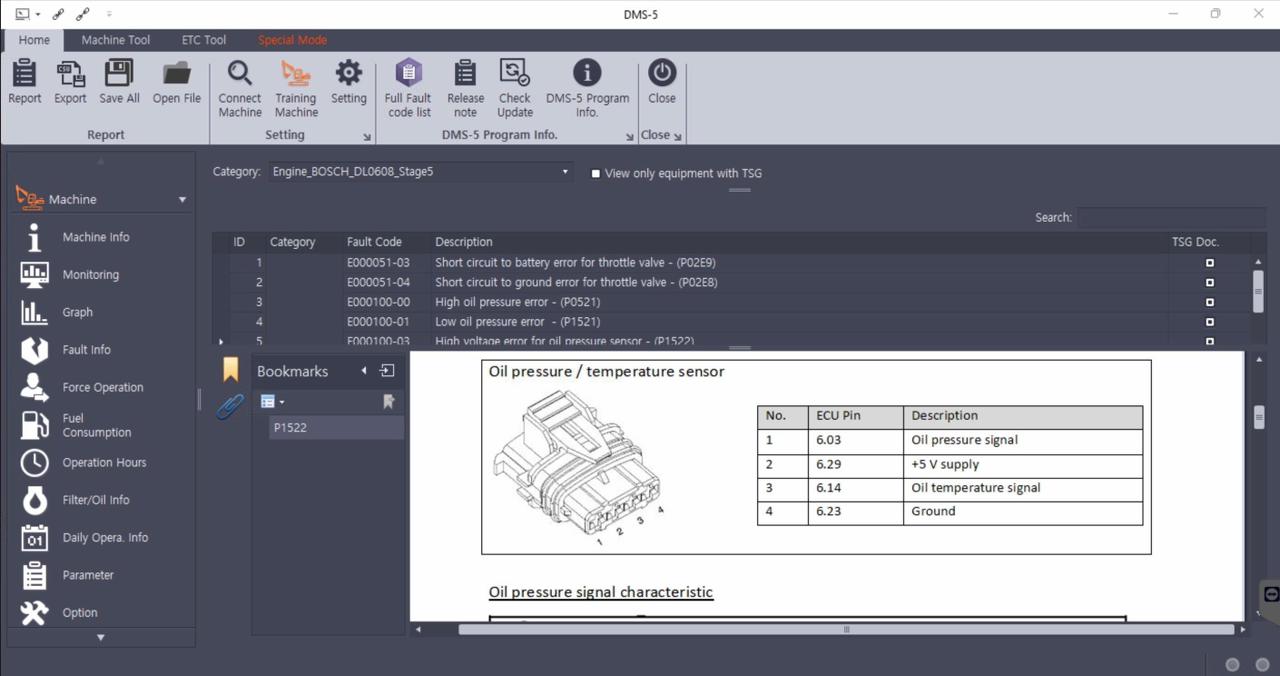
Task: Open DMS-5 Program Info
Action: point(587,87)
